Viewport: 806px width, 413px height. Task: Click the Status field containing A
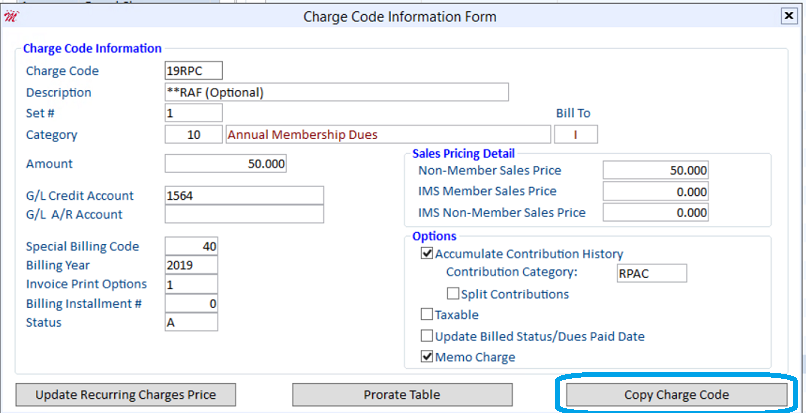tap(191, 322)
